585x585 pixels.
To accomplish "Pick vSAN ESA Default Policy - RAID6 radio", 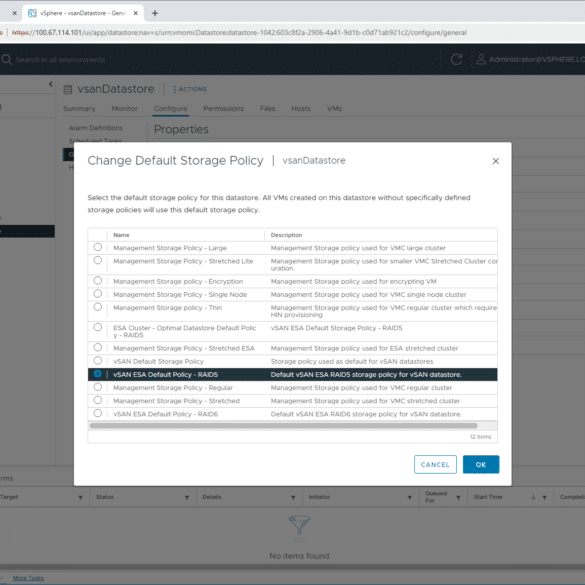I will [x=98, y=413].
